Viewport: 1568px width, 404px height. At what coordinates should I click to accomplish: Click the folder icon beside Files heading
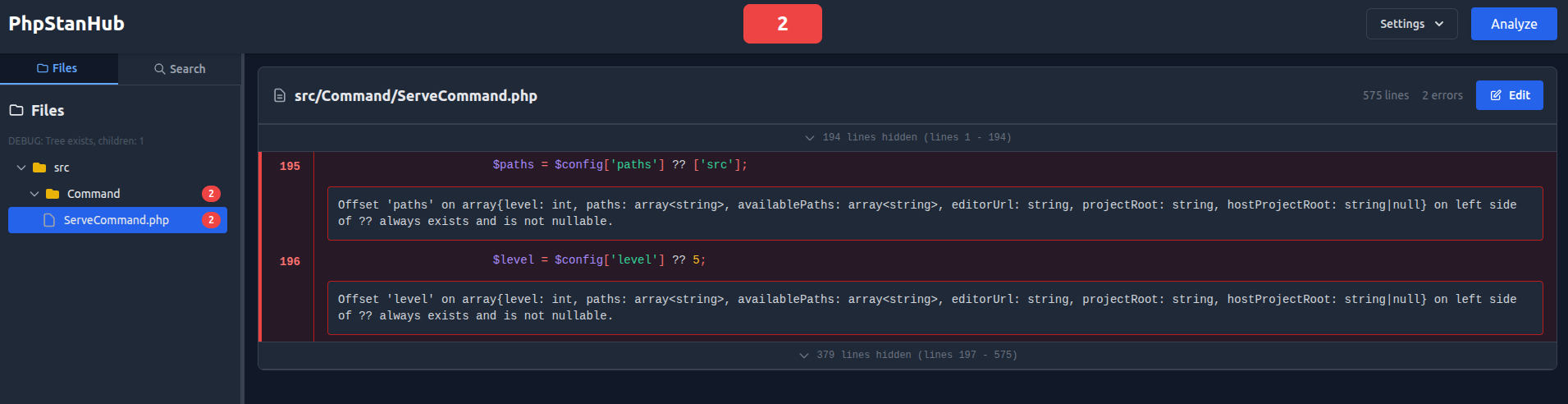tap(16, 110)
